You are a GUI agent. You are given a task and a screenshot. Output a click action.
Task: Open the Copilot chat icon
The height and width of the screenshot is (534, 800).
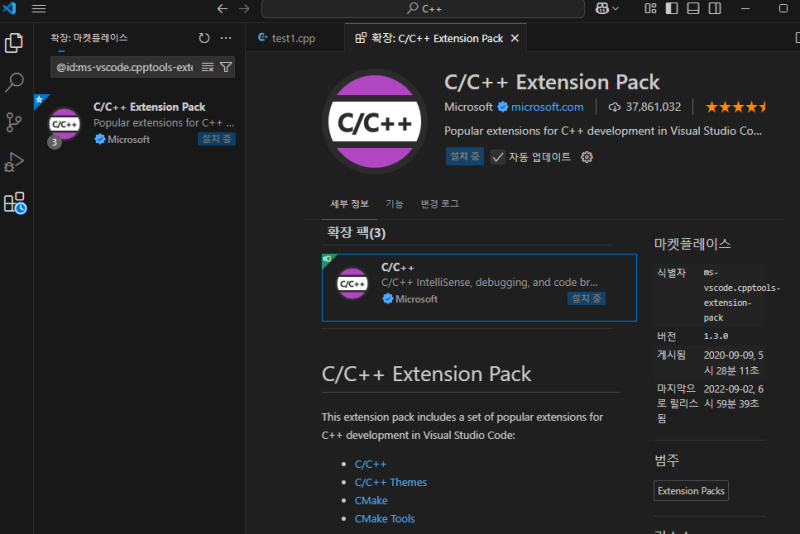point(602,9)
